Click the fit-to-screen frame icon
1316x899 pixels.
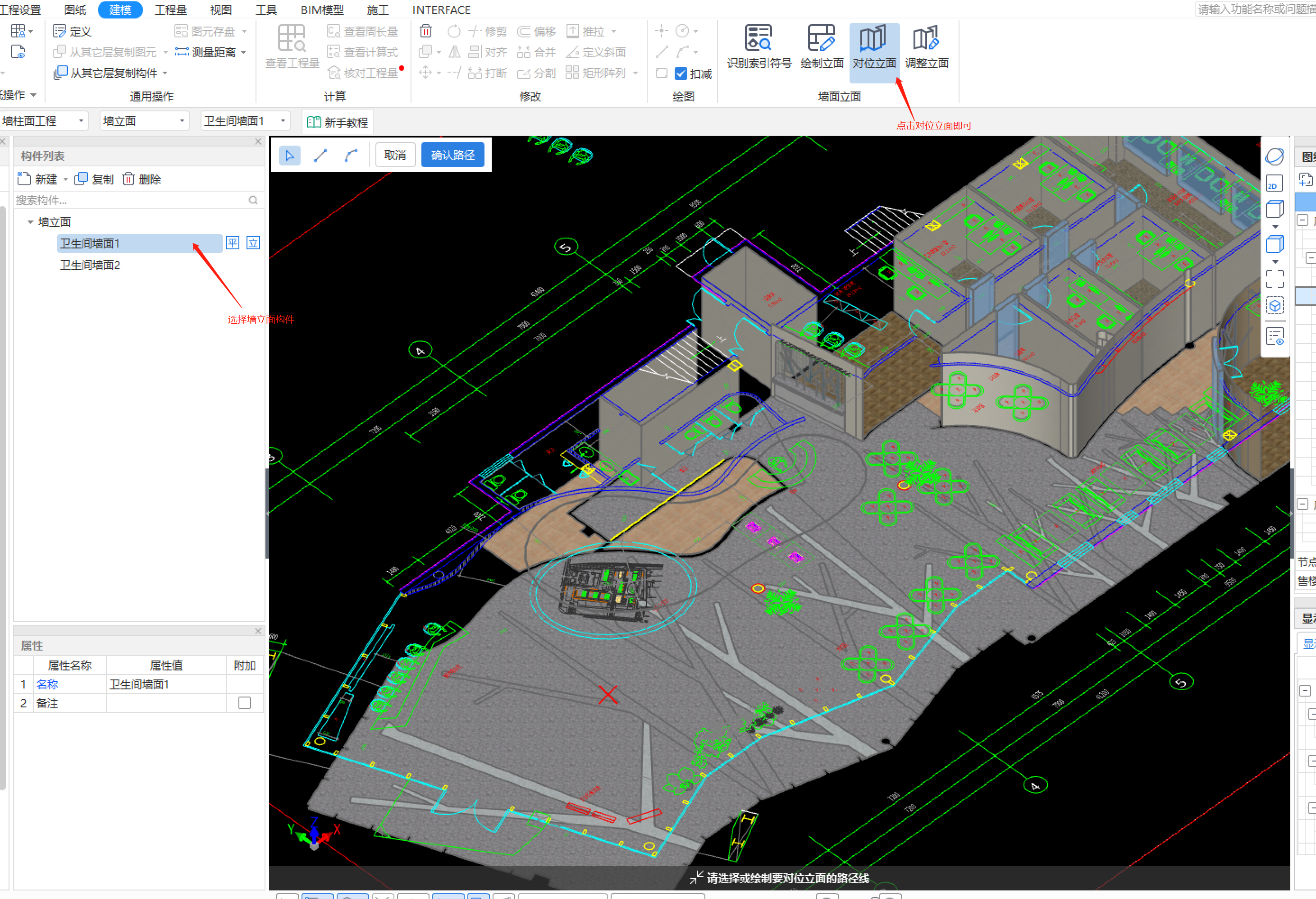pos(1275,279)
